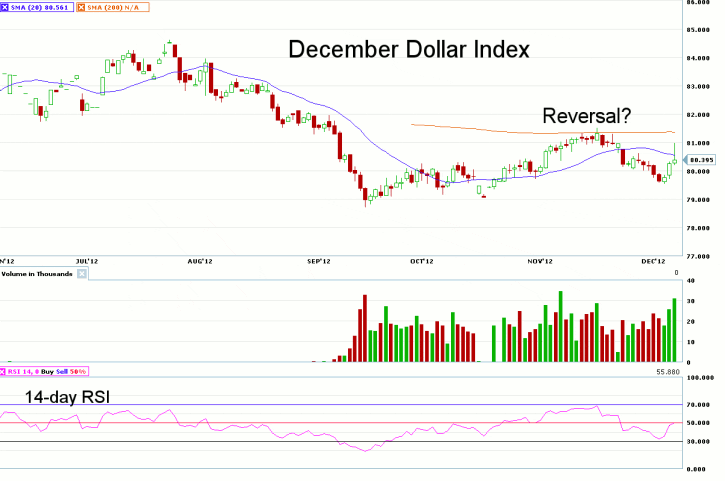Click the JUL'12 date axis label
Viewport: 725px width, 481px height.
point(87,261)
